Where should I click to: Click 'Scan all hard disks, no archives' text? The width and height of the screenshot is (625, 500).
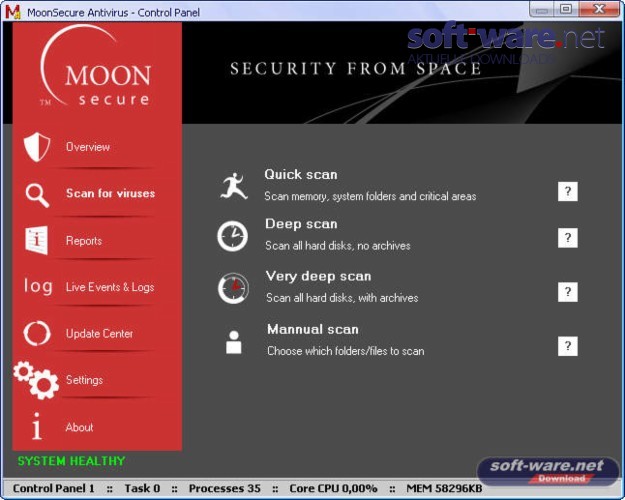(x=338, y=246)
